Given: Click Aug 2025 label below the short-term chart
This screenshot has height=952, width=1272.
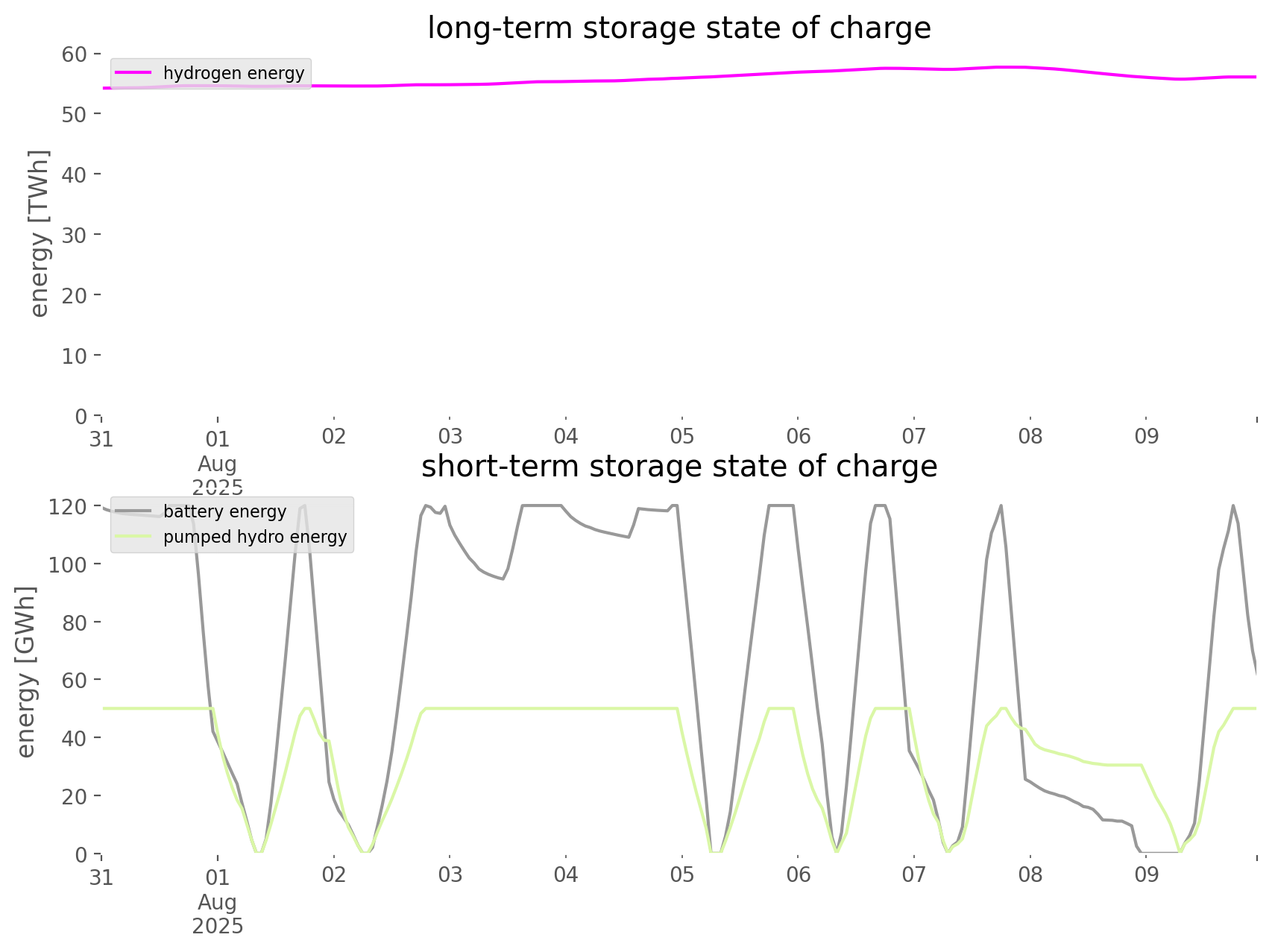Looking at the screenshot, I should click(218, 914).
